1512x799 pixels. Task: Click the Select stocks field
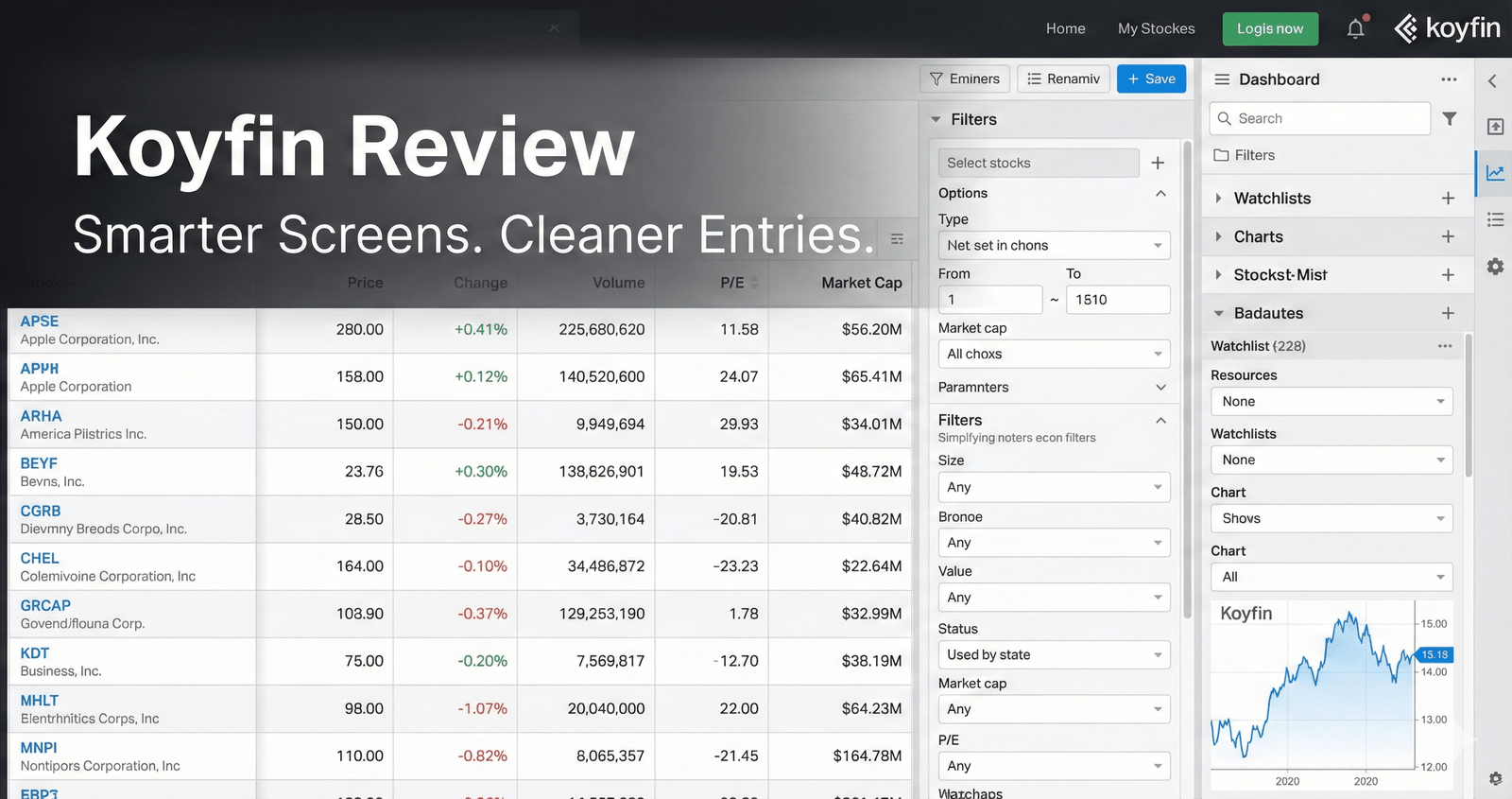(1038, 163)
